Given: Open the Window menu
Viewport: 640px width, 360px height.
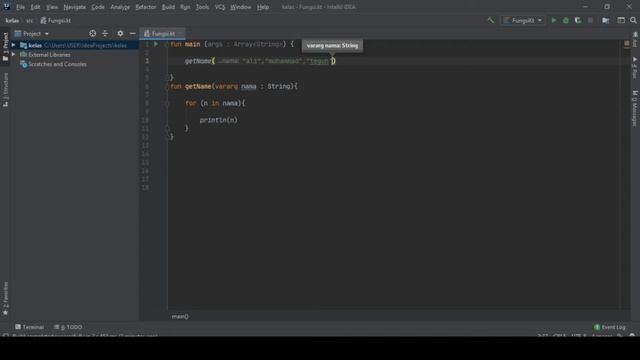Looking at the screenshot, I should click(x=241, y=7).
